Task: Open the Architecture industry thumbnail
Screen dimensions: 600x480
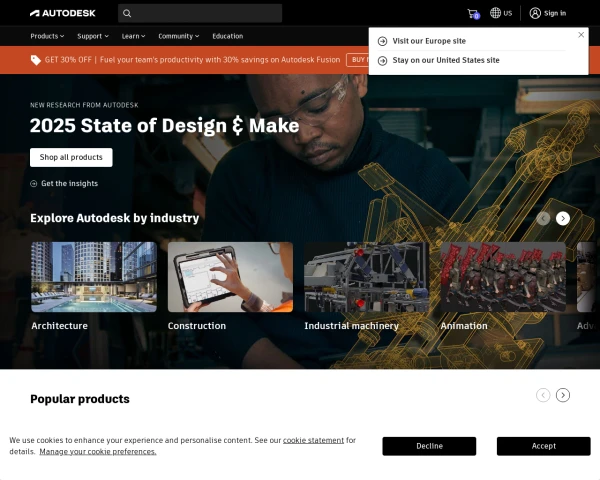Action: [x=94, y=277]
